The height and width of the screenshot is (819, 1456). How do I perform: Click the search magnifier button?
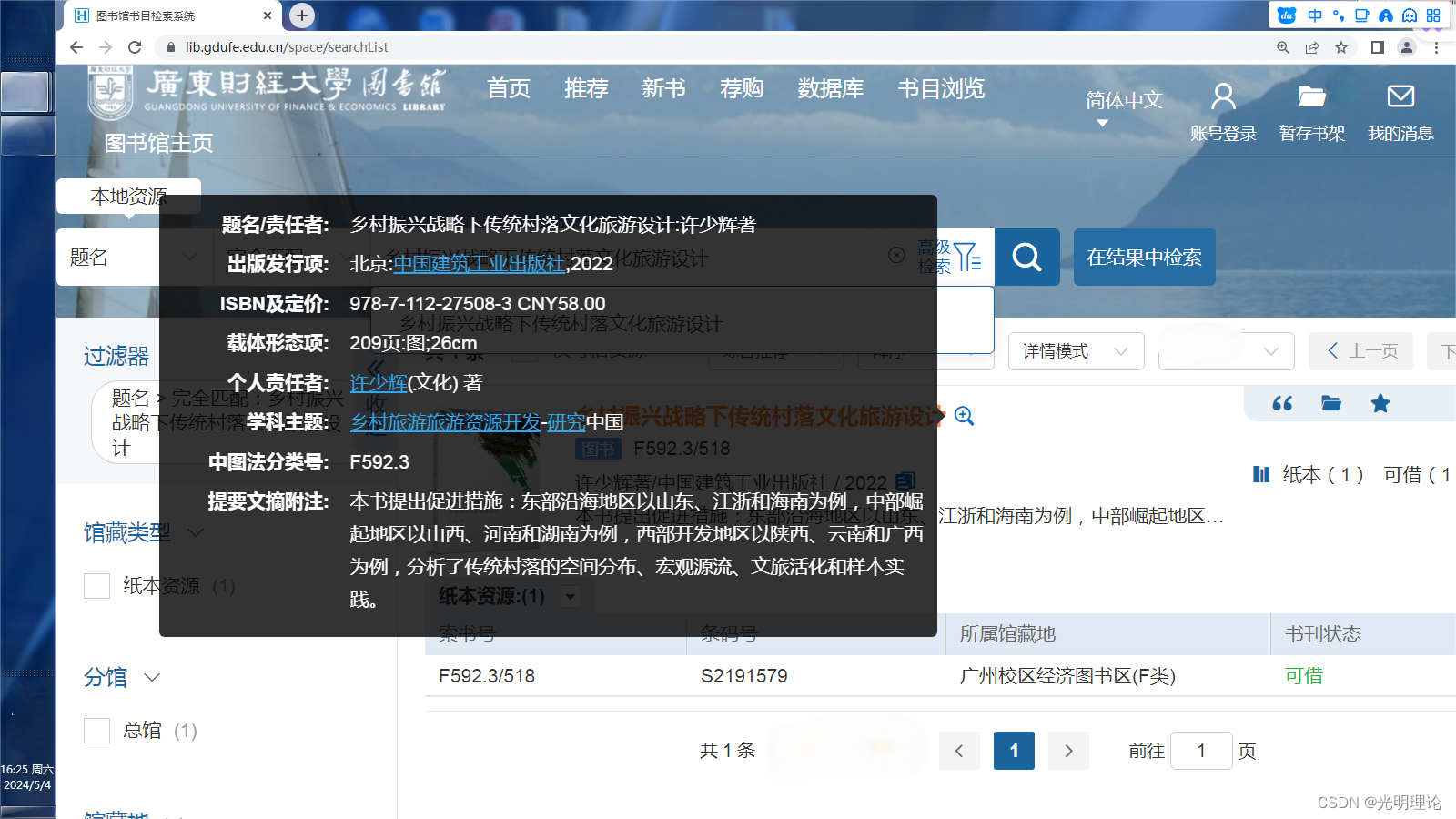coord(1026,258)
